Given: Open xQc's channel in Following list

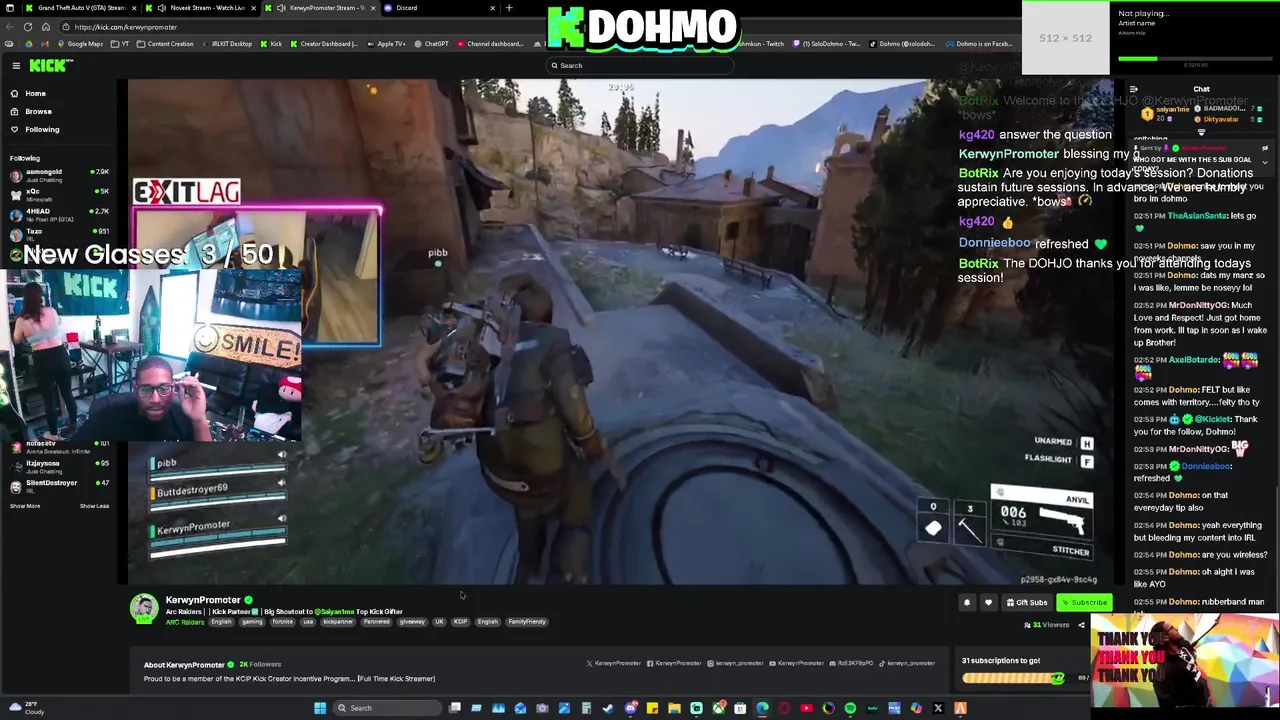Looking at the screenshot, I should click(x=60, y=194).
